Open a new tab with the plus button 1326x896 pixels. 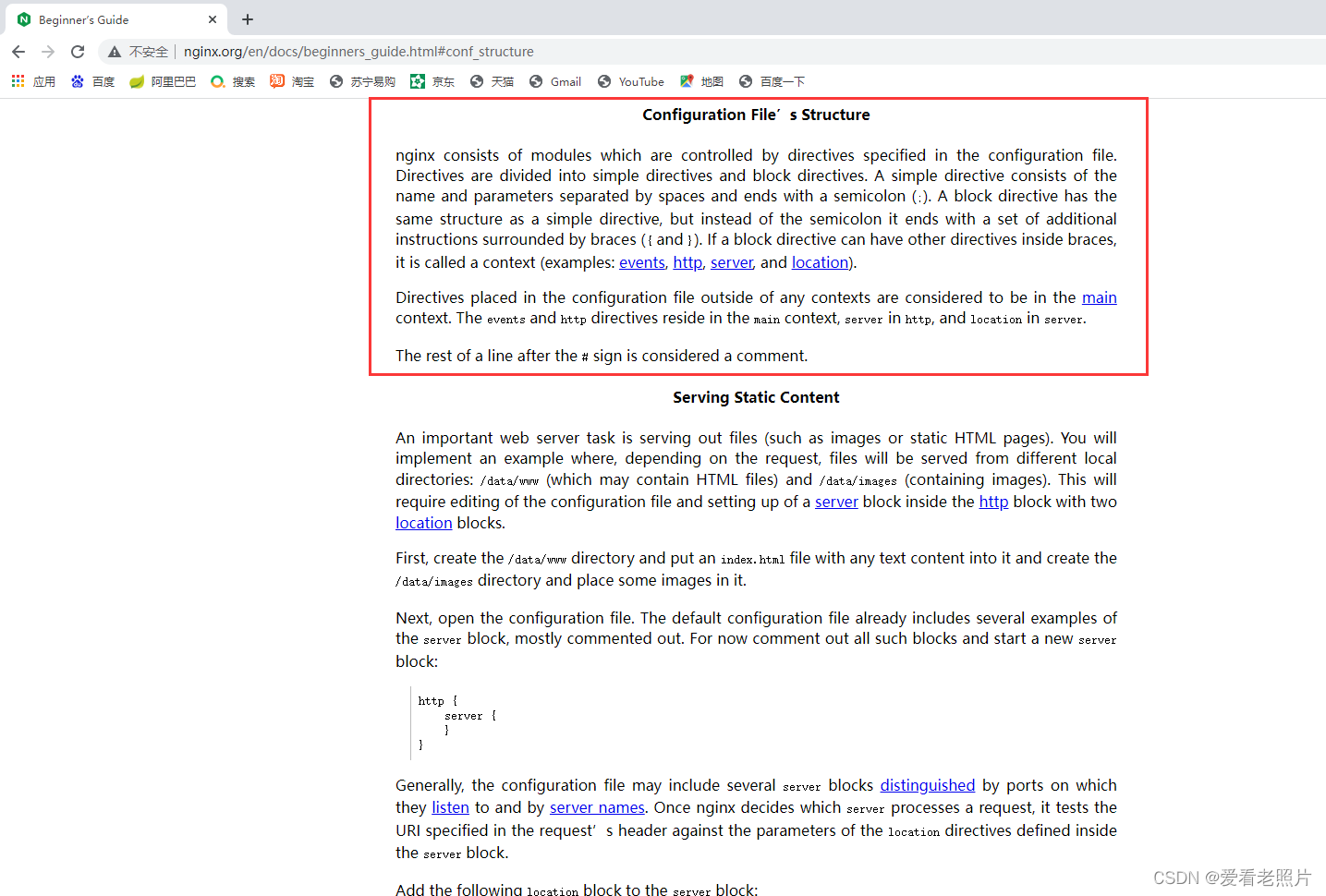[248, 19]
